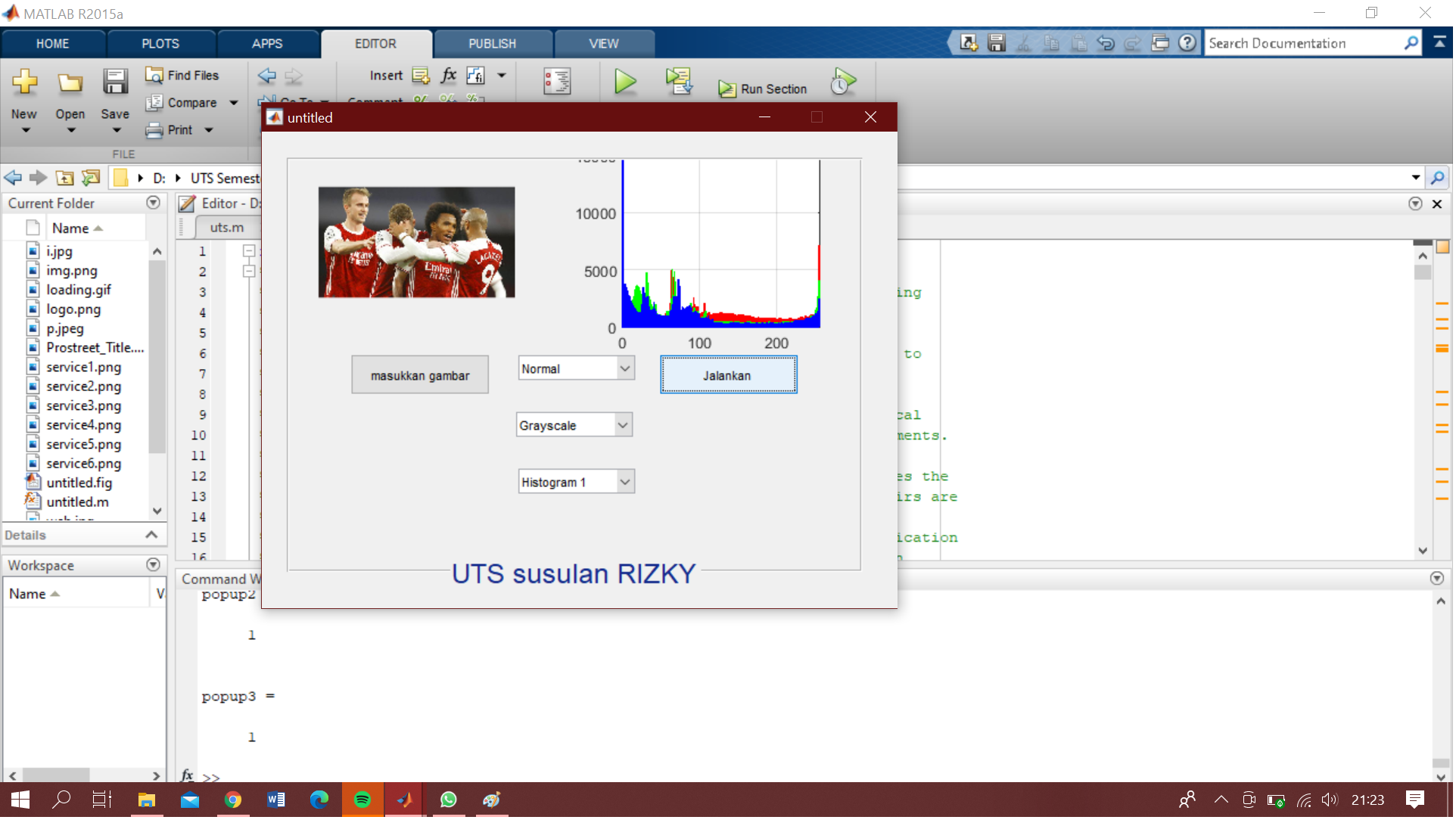Screen dimensions: 1456x823
Task: Click the Run and Advance icon
Action: [678, 82]
